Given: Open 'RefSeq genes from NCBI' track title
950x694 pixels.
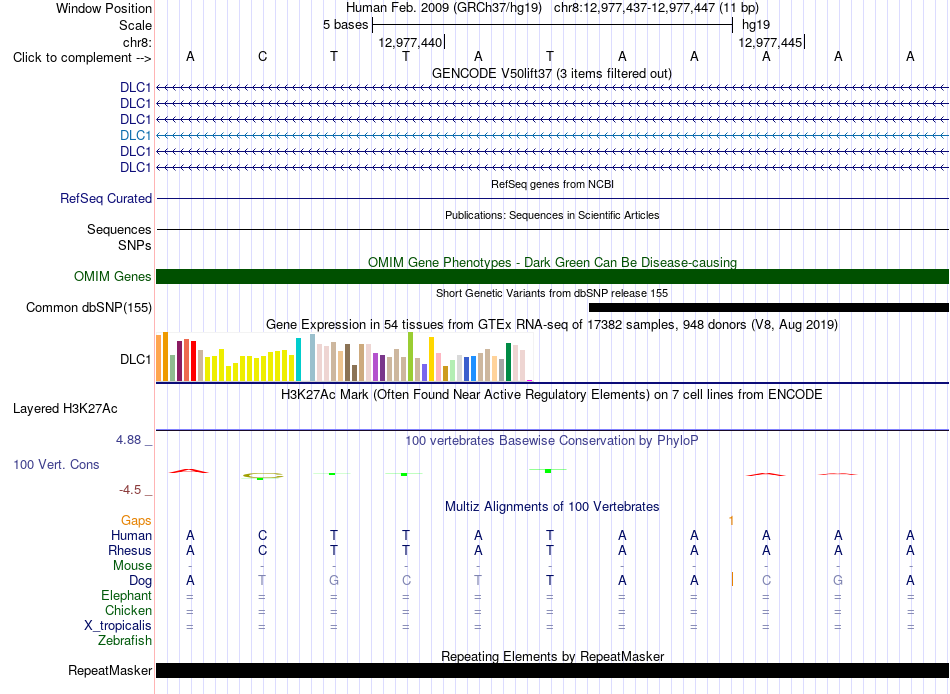Looking at the screenshot, I should 552,184.
